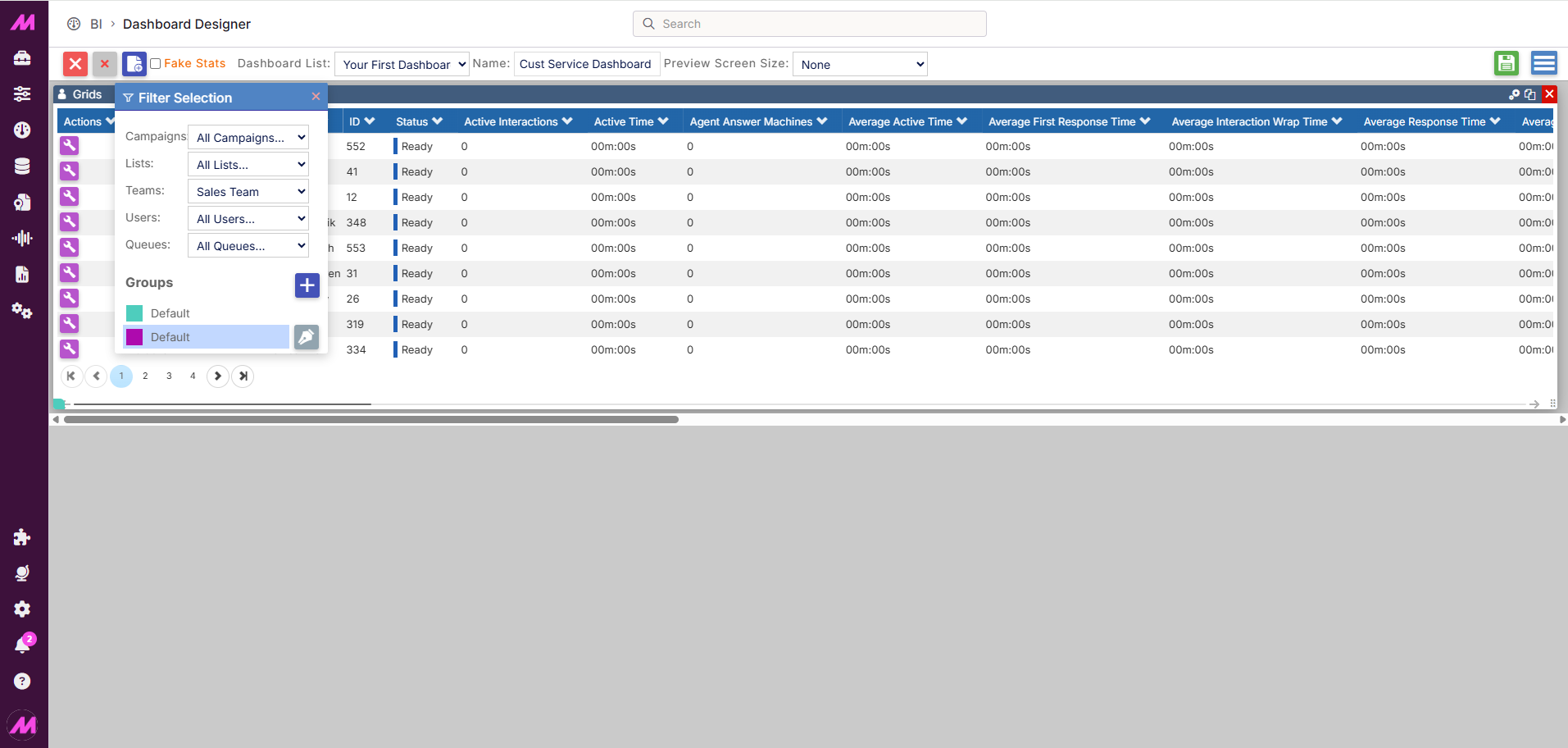The width and height of the screenshot is (1568, 748).
Task: Select the purple Default group color swatch
Action: [134, 337]
